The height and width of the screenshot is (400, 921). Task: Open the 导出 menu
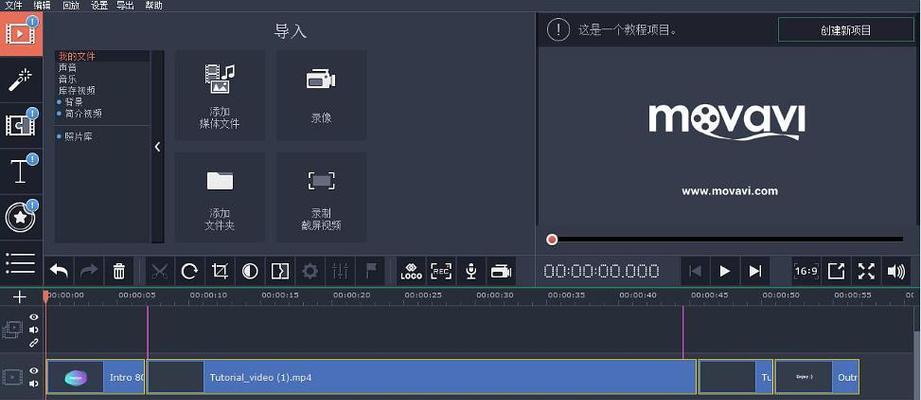pos(125,5)
